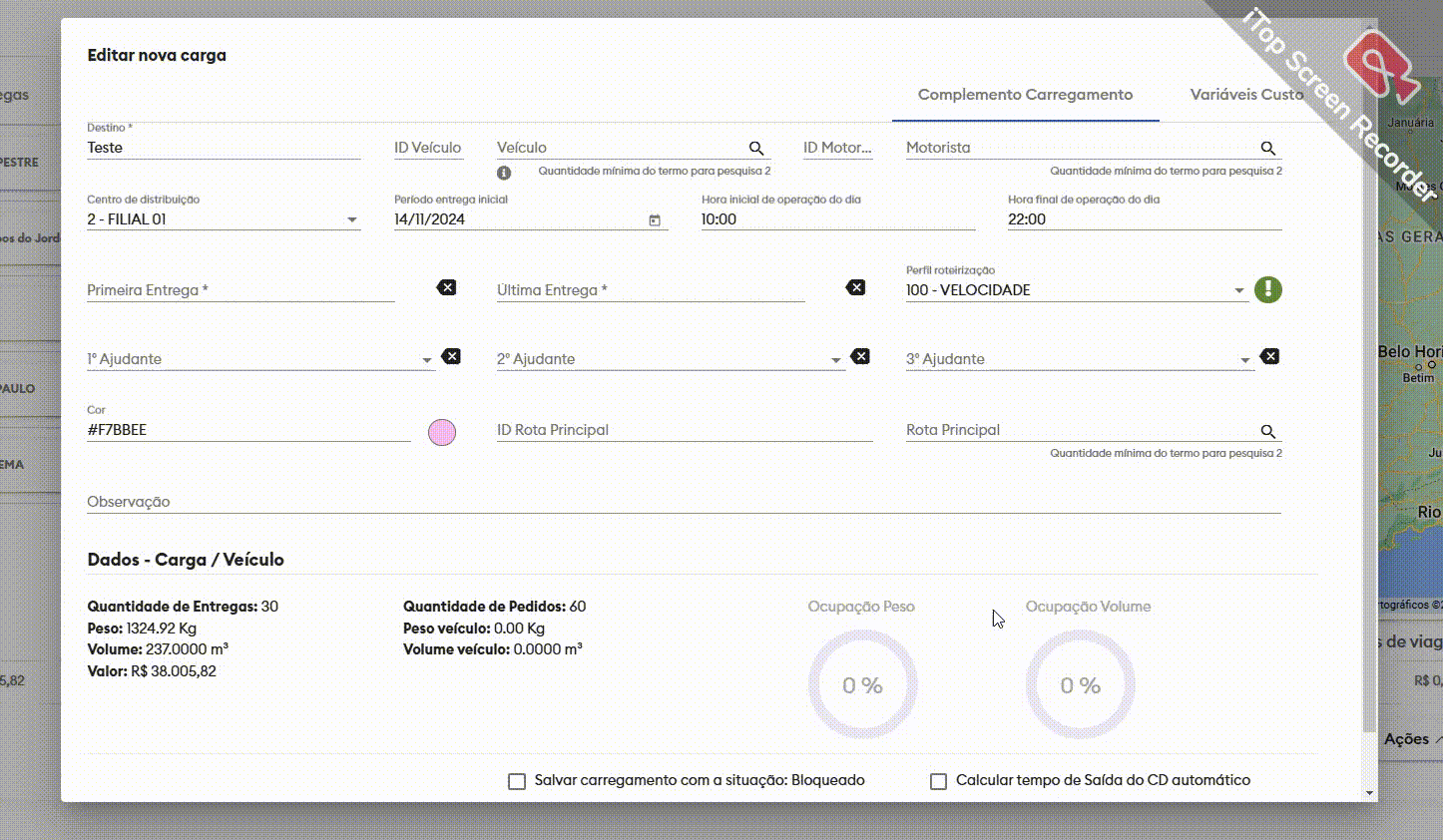1443x840 pixels.
Task: Open the Variáveis Custo tab
Action: click(x=1246, y=95)
